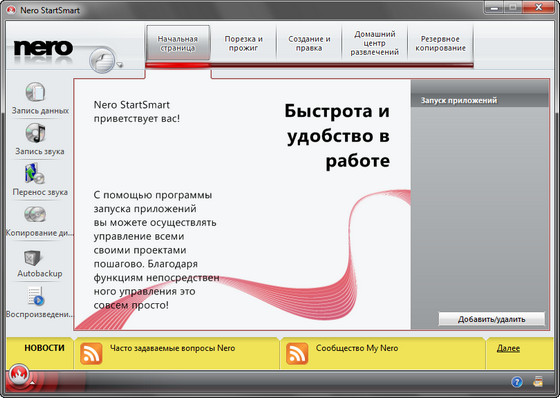Viewport: 560px width, 398px height.
Task: Click the Часто задаваемые вопросы Nero news item
Action: pyautogui.click(x=172, y=348)
